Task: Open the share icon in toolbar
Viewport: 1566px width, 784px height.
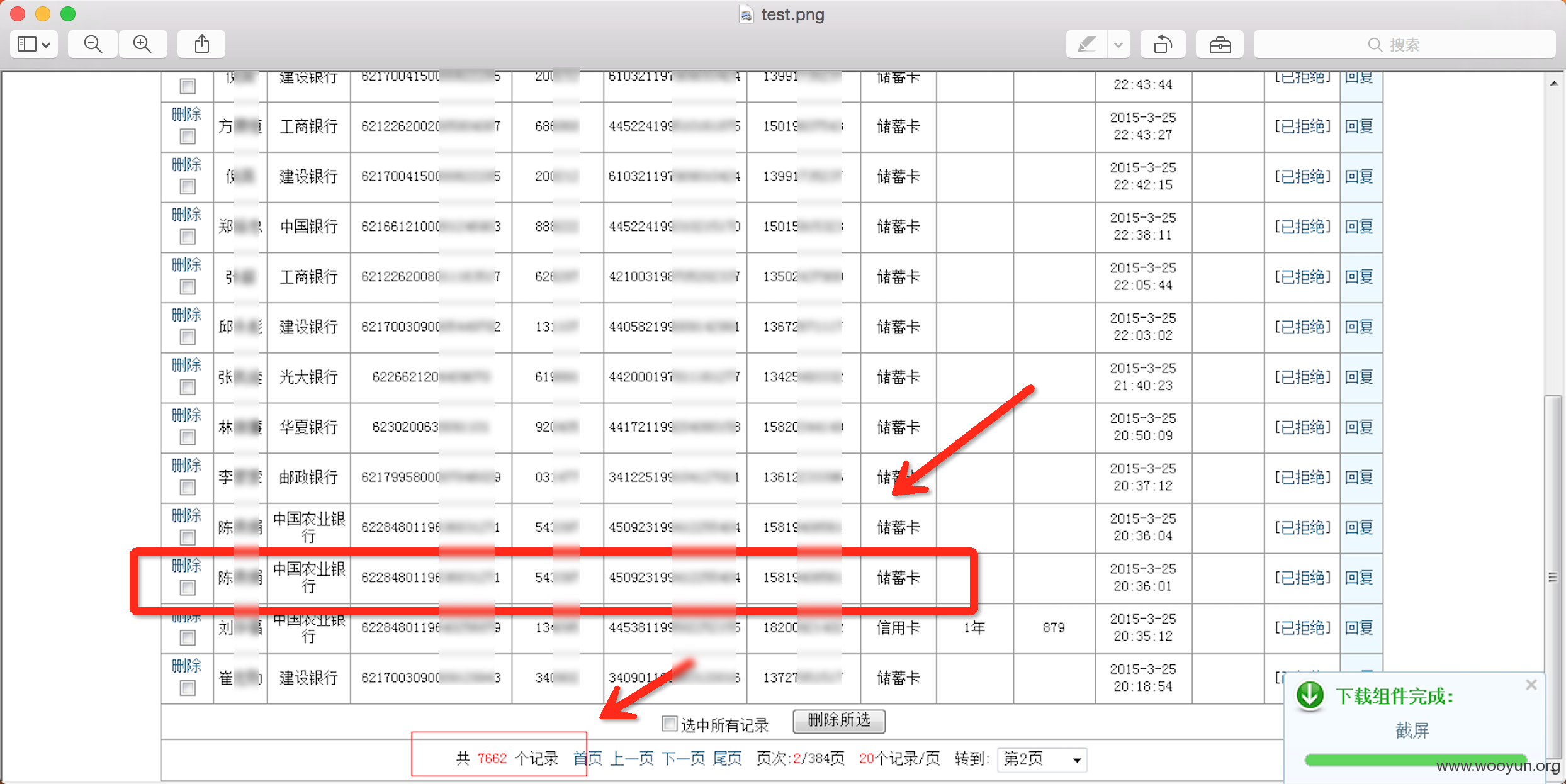Action: (x=201, y=44)
